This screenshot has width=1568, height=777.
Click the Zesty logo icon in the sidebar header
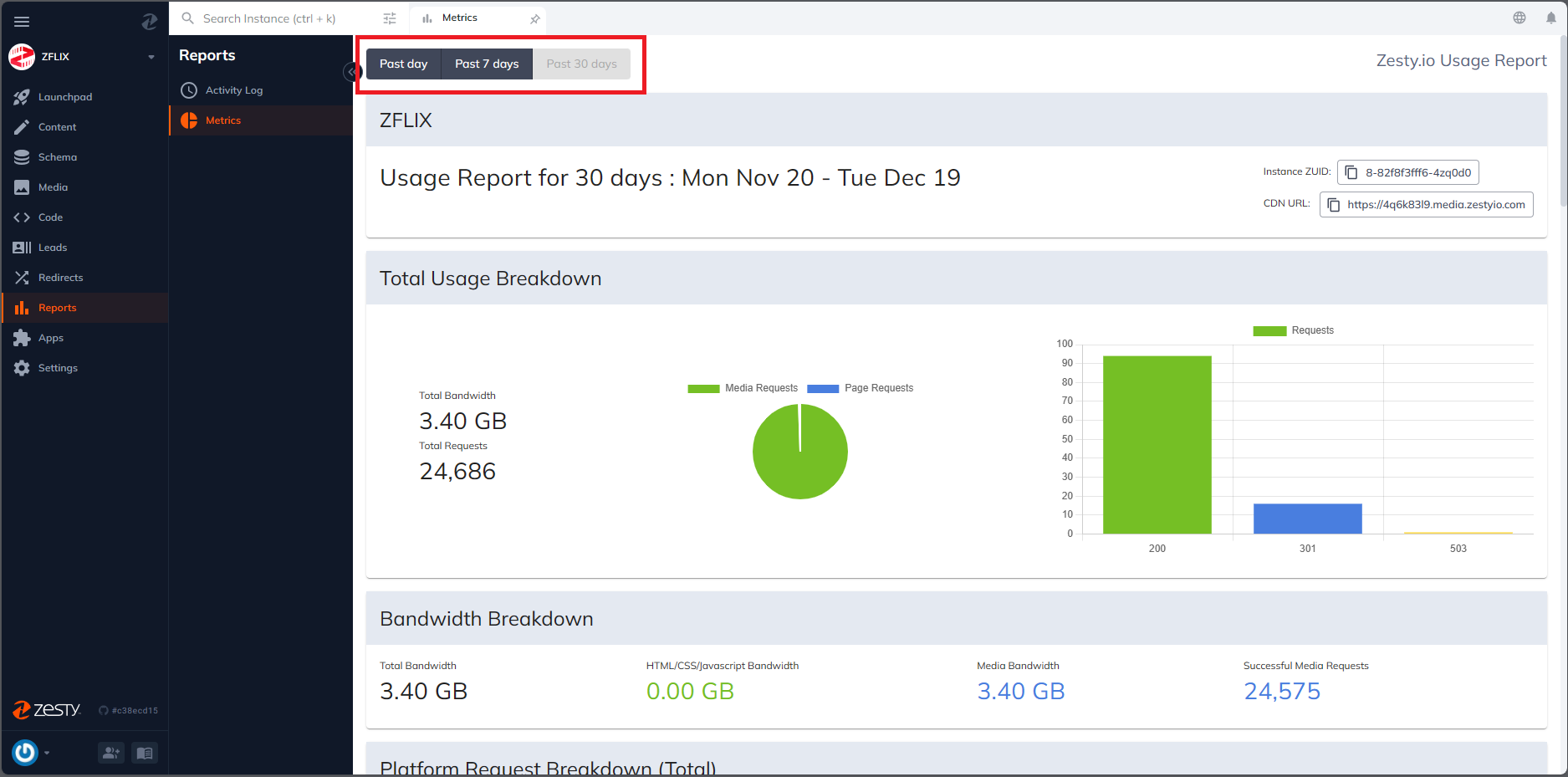pyautogui.click(x=149, y=22)
